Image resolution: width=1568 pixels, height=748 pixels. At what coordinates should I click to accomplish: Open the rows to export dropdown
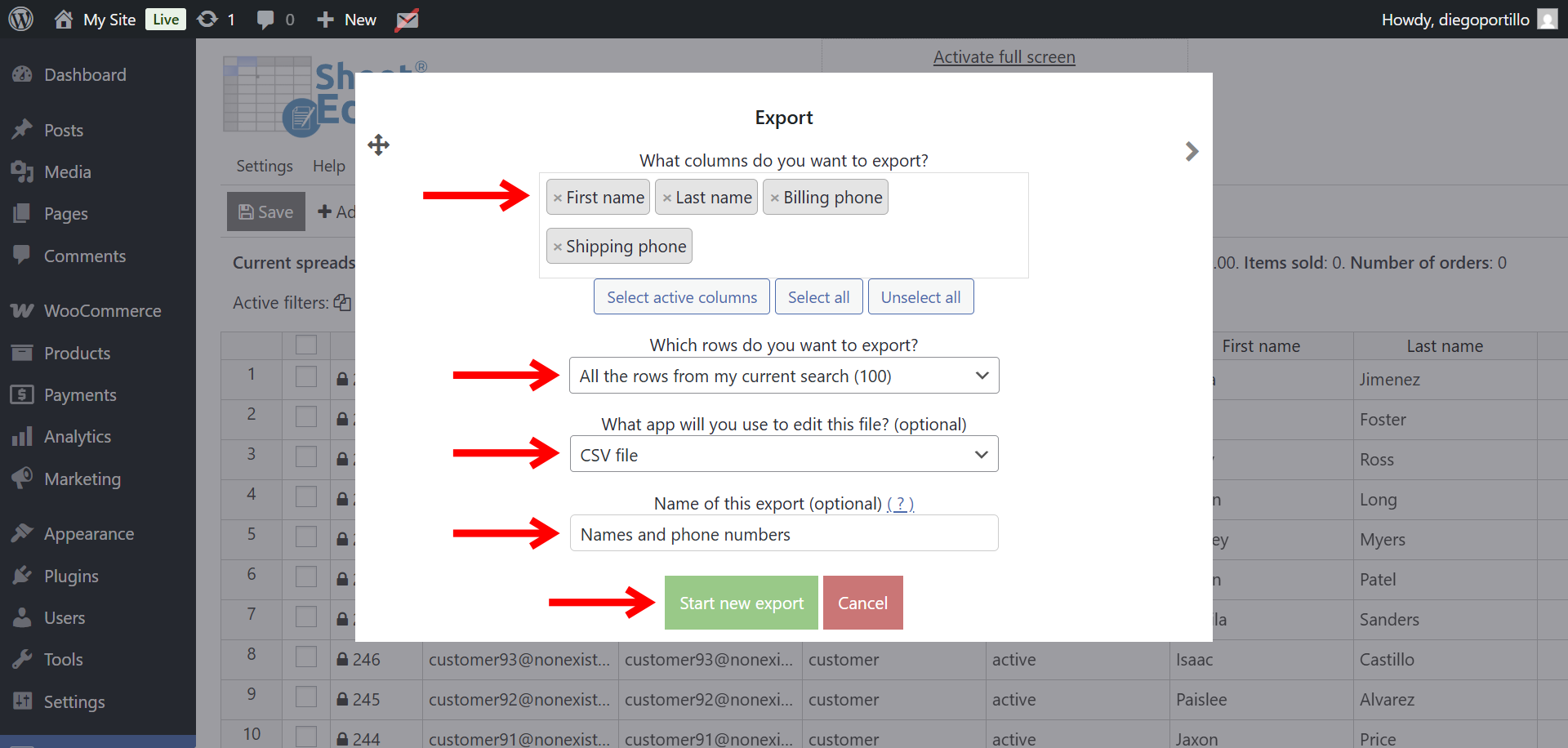pyautogui.click(x=783, y=375)
